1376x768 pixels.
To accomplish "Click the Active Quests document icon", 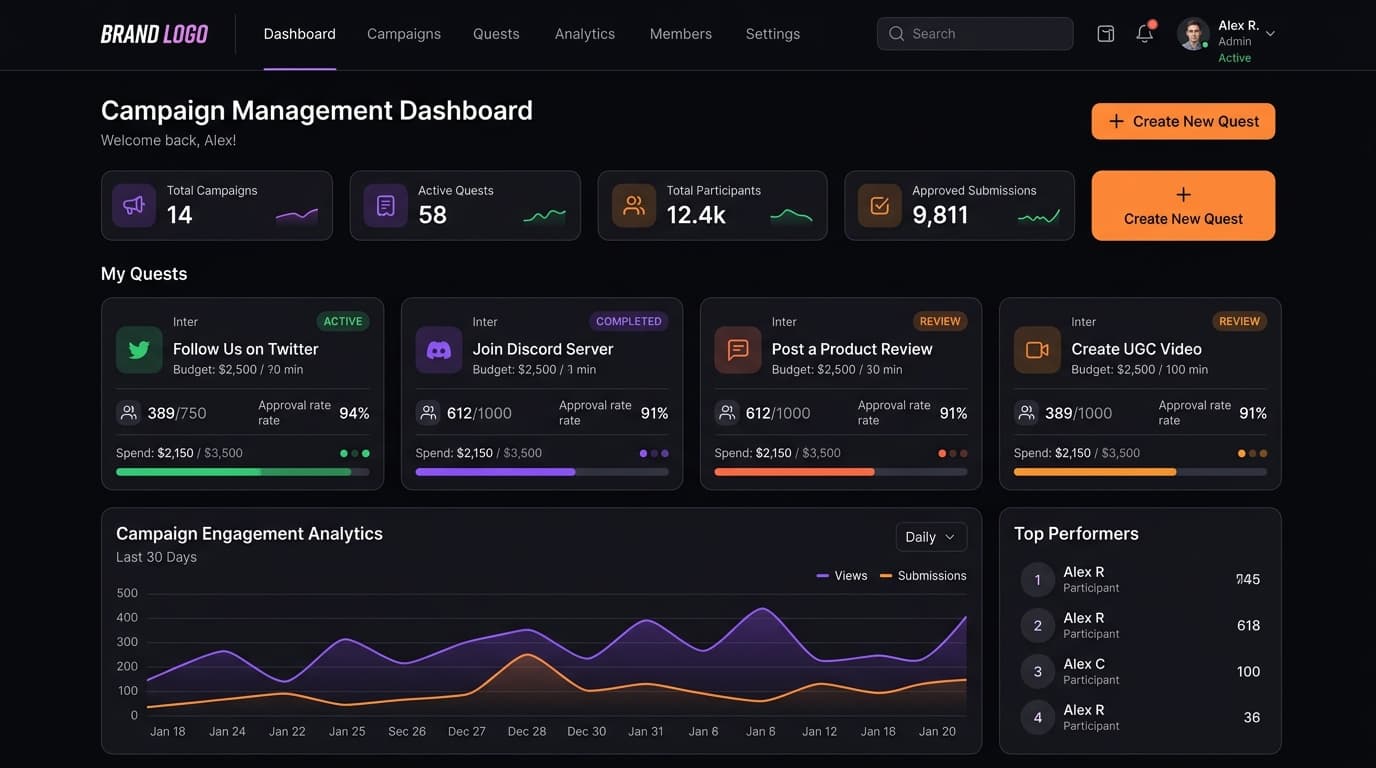I will tap(385, 205).
